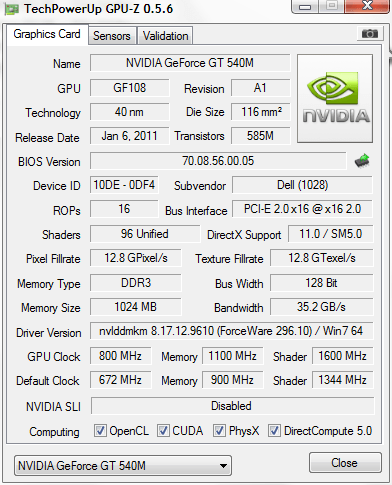Click the Device ID field
The height and width of the screenshot is (485, 392).
124,185
